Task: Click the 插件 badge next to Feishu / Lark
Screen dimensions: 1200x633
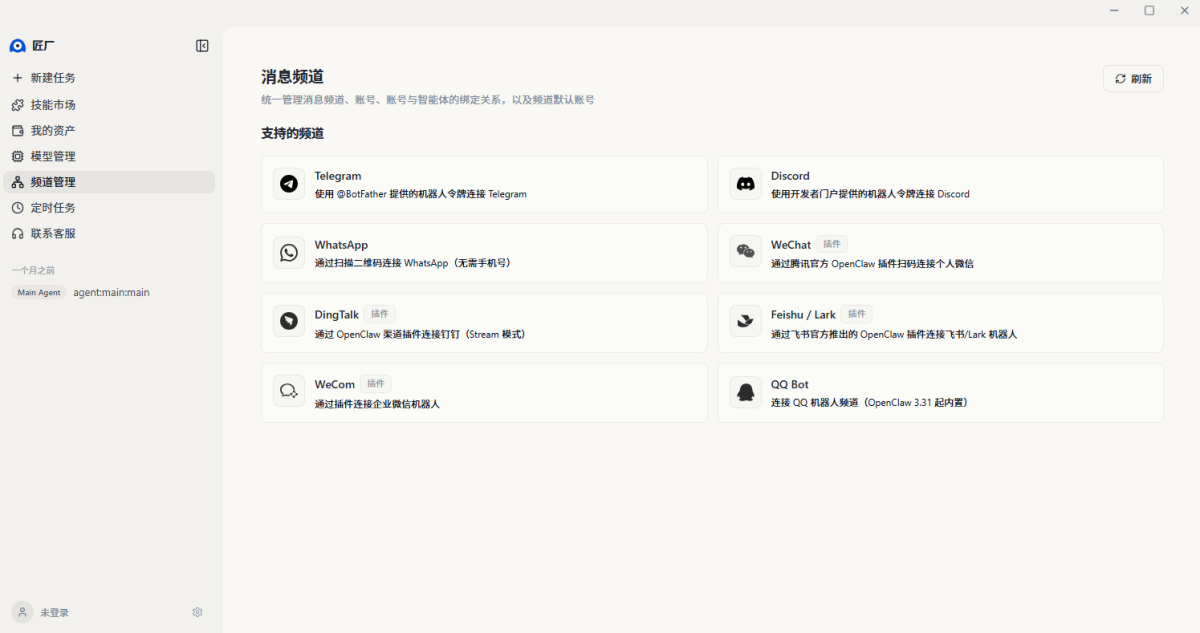Action: click(x=857, y=314)
